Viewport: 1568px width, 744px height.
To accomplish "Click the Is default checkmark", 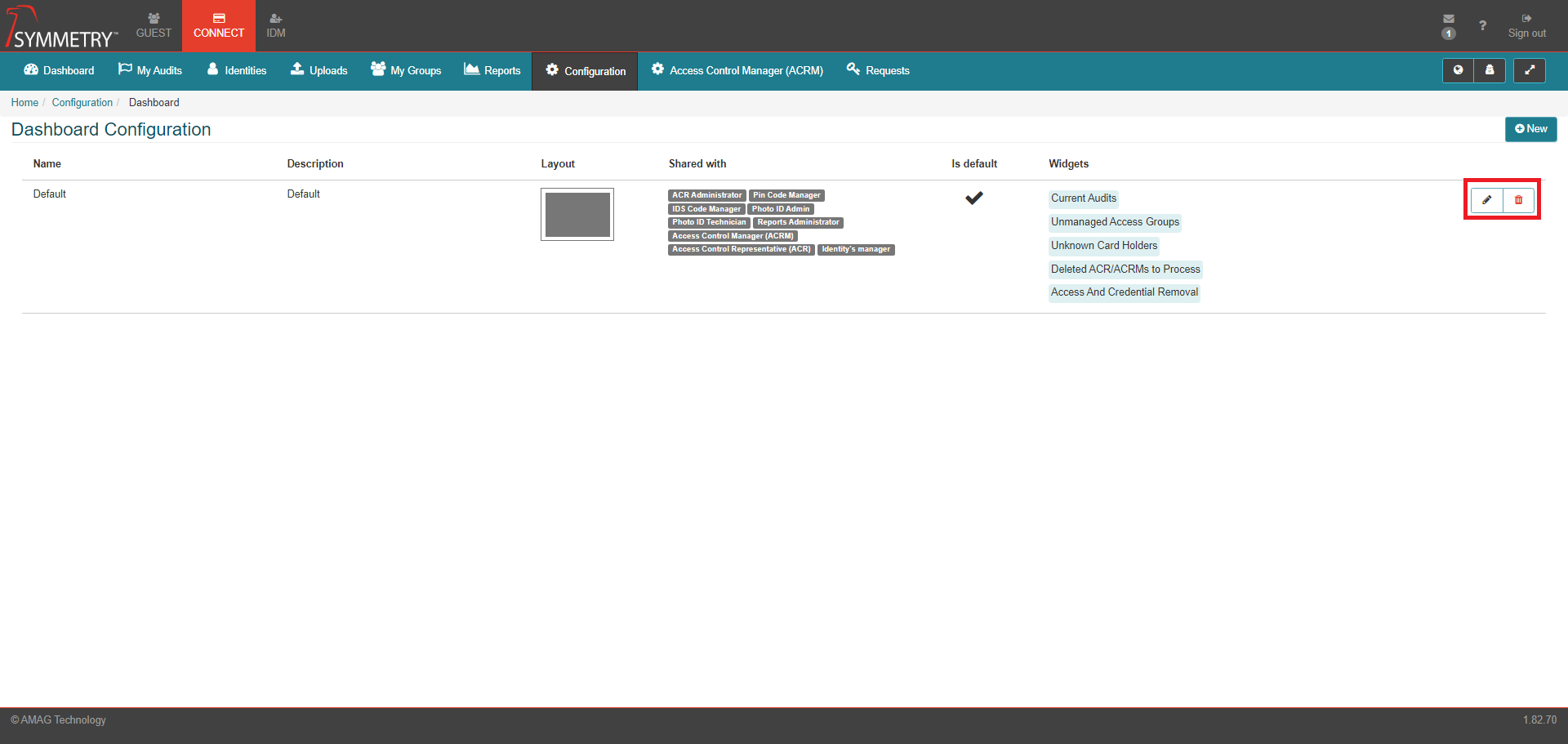I will point(974,198).
